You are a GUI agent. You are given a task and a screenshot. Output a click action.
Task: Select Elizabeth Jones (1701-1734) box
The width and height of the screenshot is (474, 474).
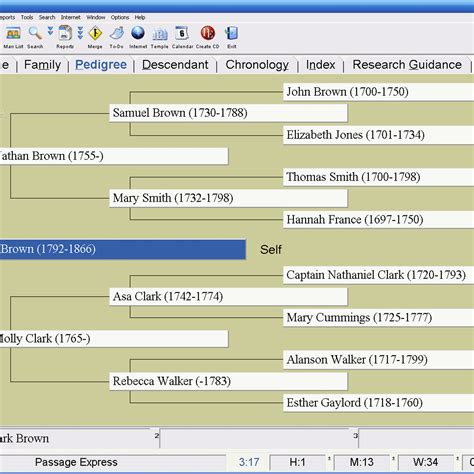click(x=379, y=135)
